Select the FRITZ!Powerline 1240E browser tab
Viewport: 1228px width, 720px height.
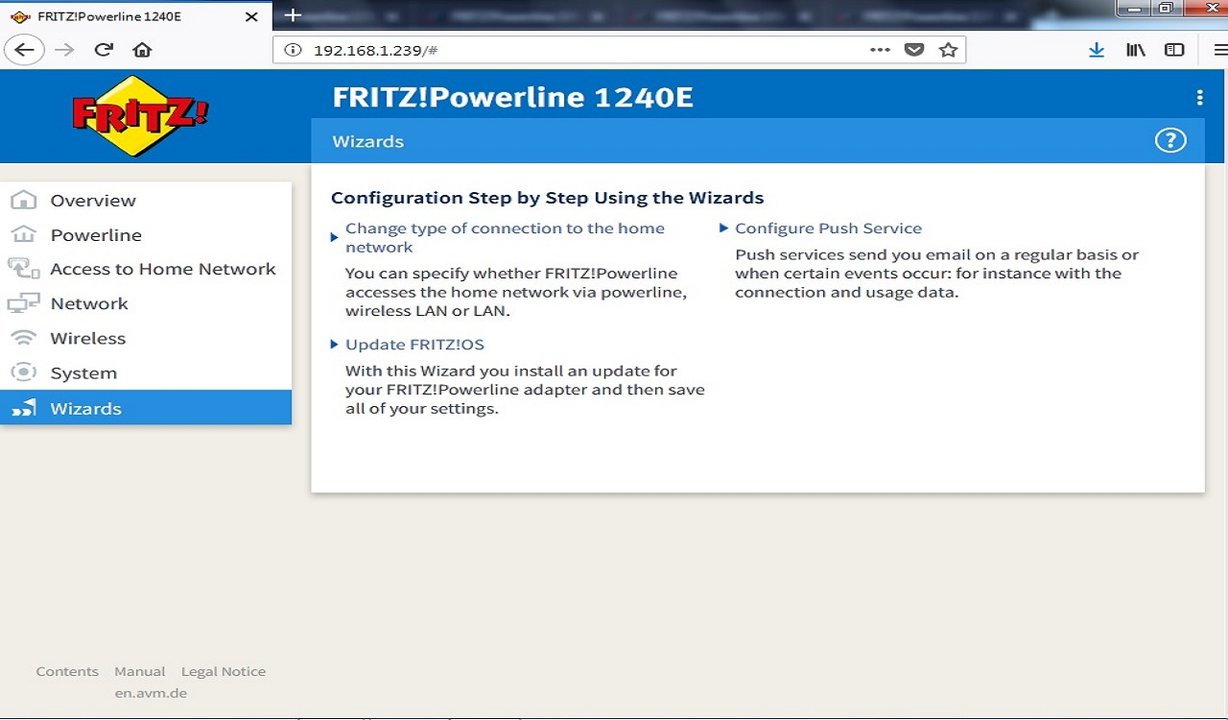[135, 16]
